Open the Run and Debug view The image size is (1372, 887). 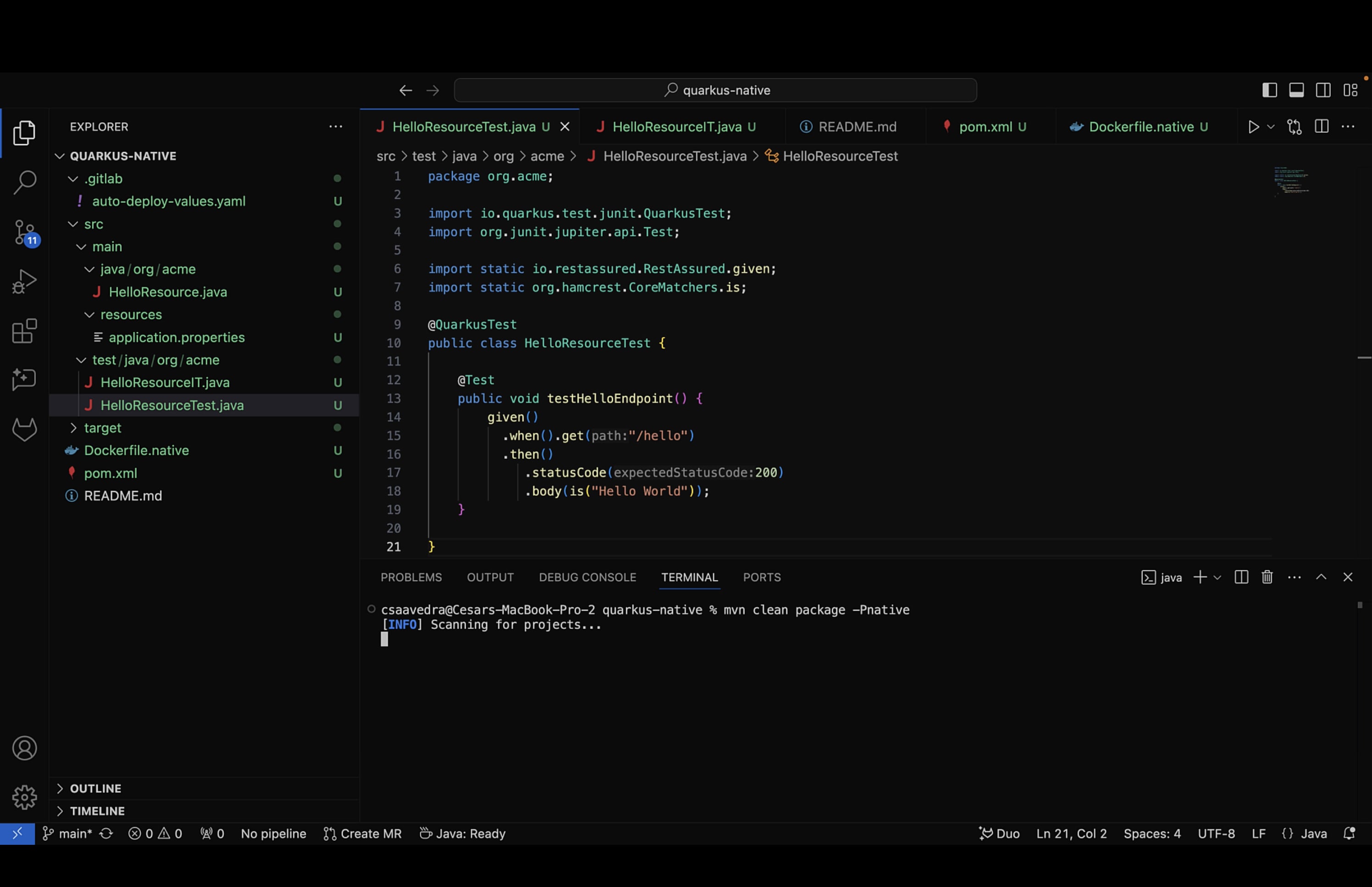click(24, 282)
